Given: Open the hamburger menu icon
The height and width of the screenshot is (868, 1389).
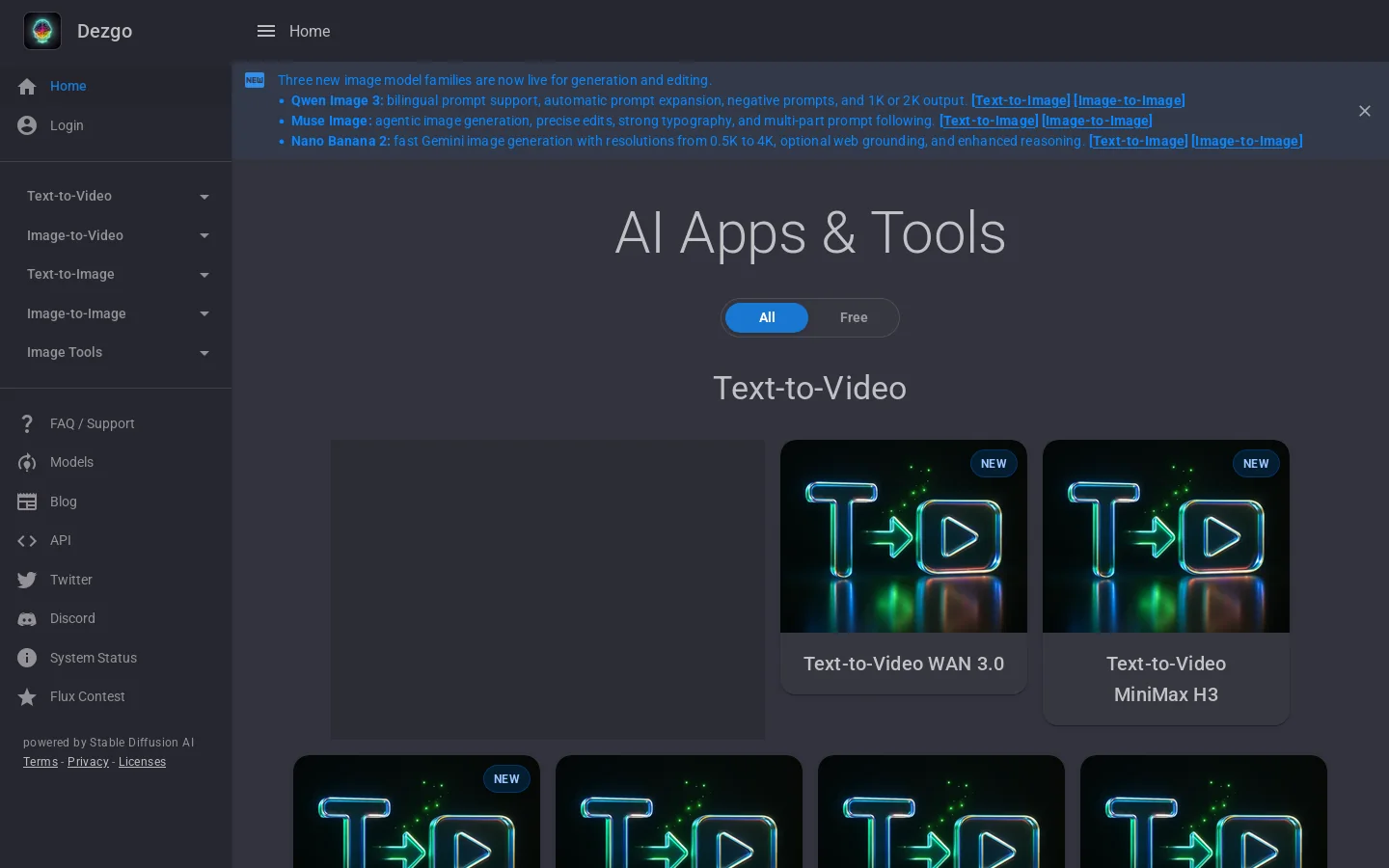Looking at the screenshot, I should pos(266,31).
